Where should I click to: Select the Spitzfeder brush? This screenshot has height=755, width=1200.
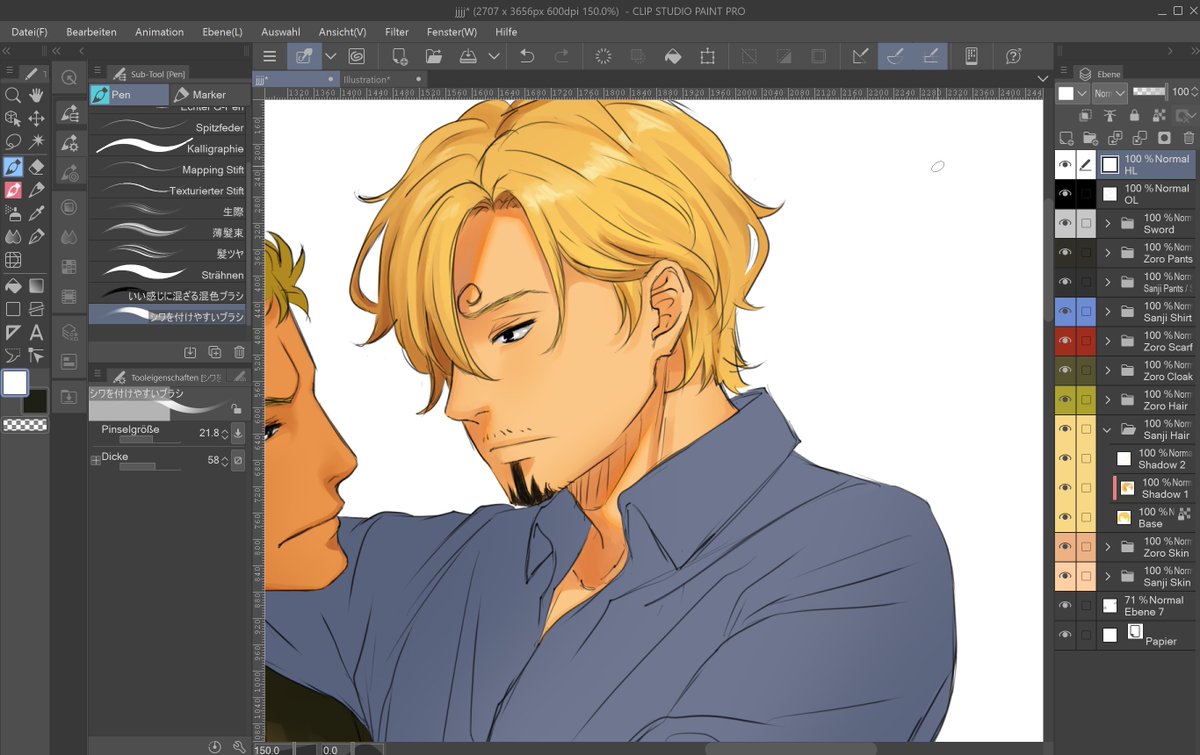pyautogui.click(x=167, y=127)
